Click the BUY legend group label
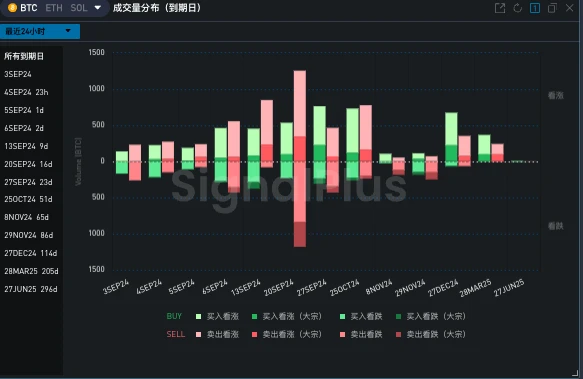Viewport: 583px width, 379px height. [174, 317]
